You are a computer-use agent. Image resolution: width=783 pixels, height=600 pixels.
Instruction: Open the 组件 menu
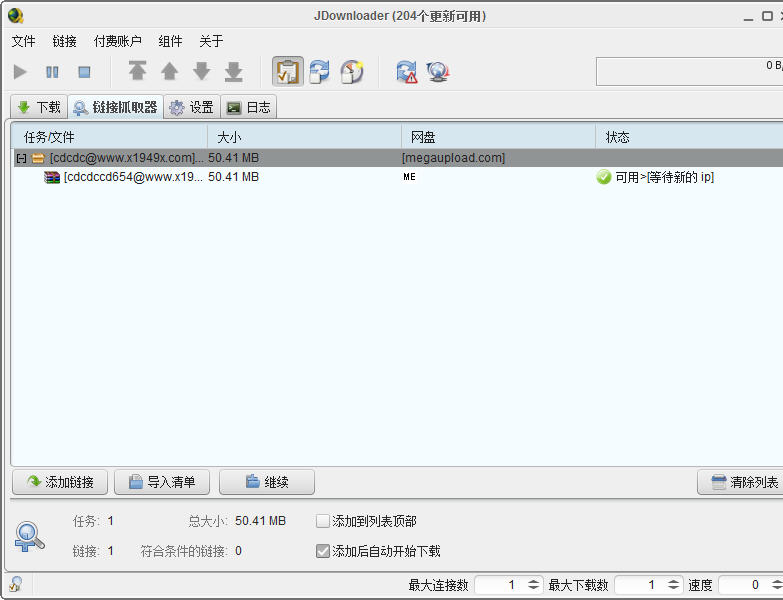(170, 41)
